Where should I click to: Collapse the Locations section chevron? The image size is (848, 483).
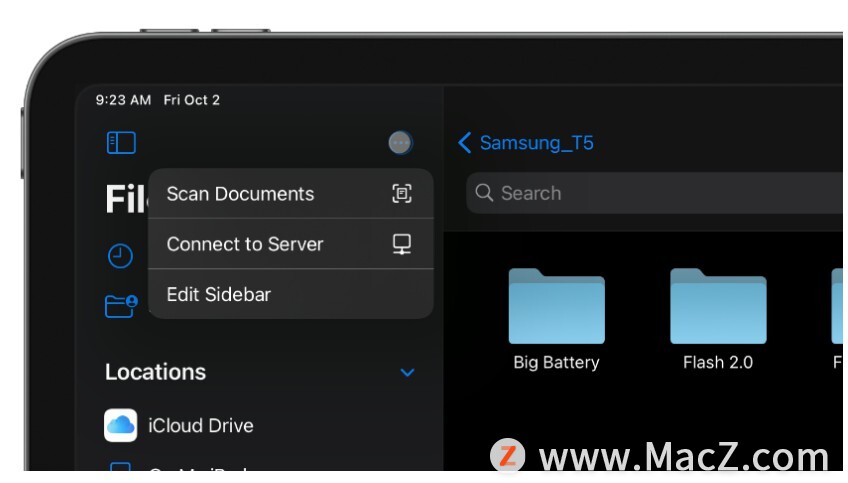click(407, 372)
